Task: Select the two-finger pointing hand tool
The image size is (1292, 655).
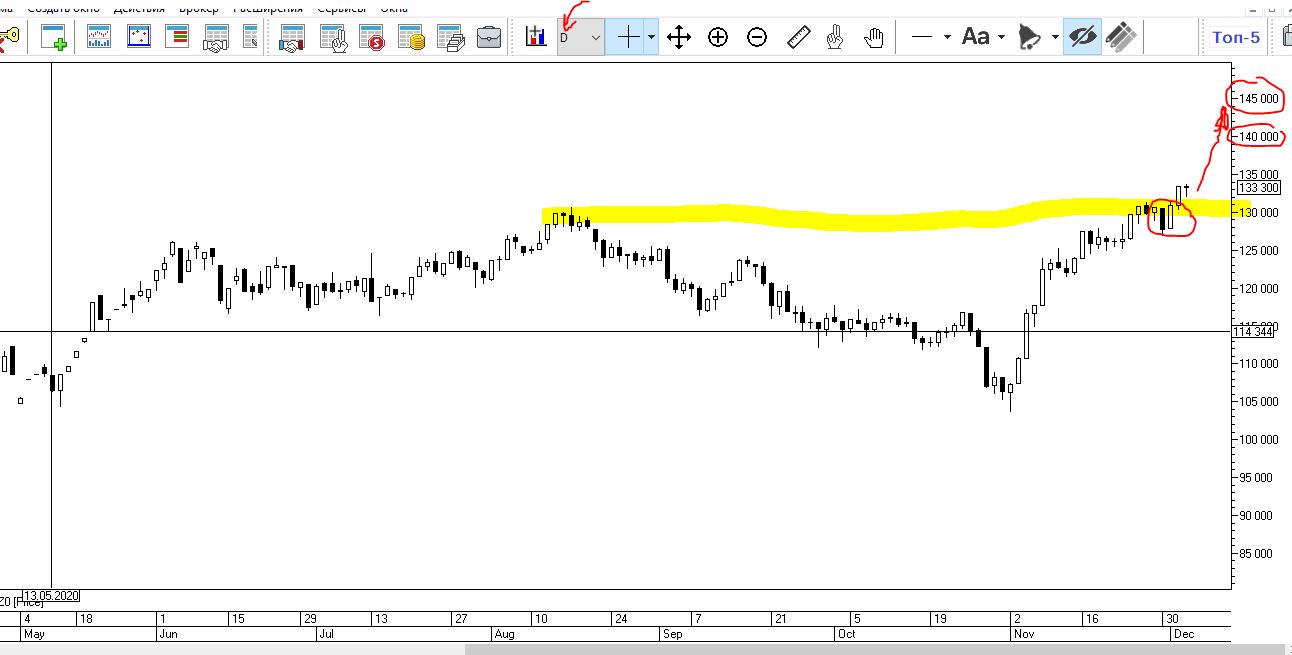Action: point(836,38)
